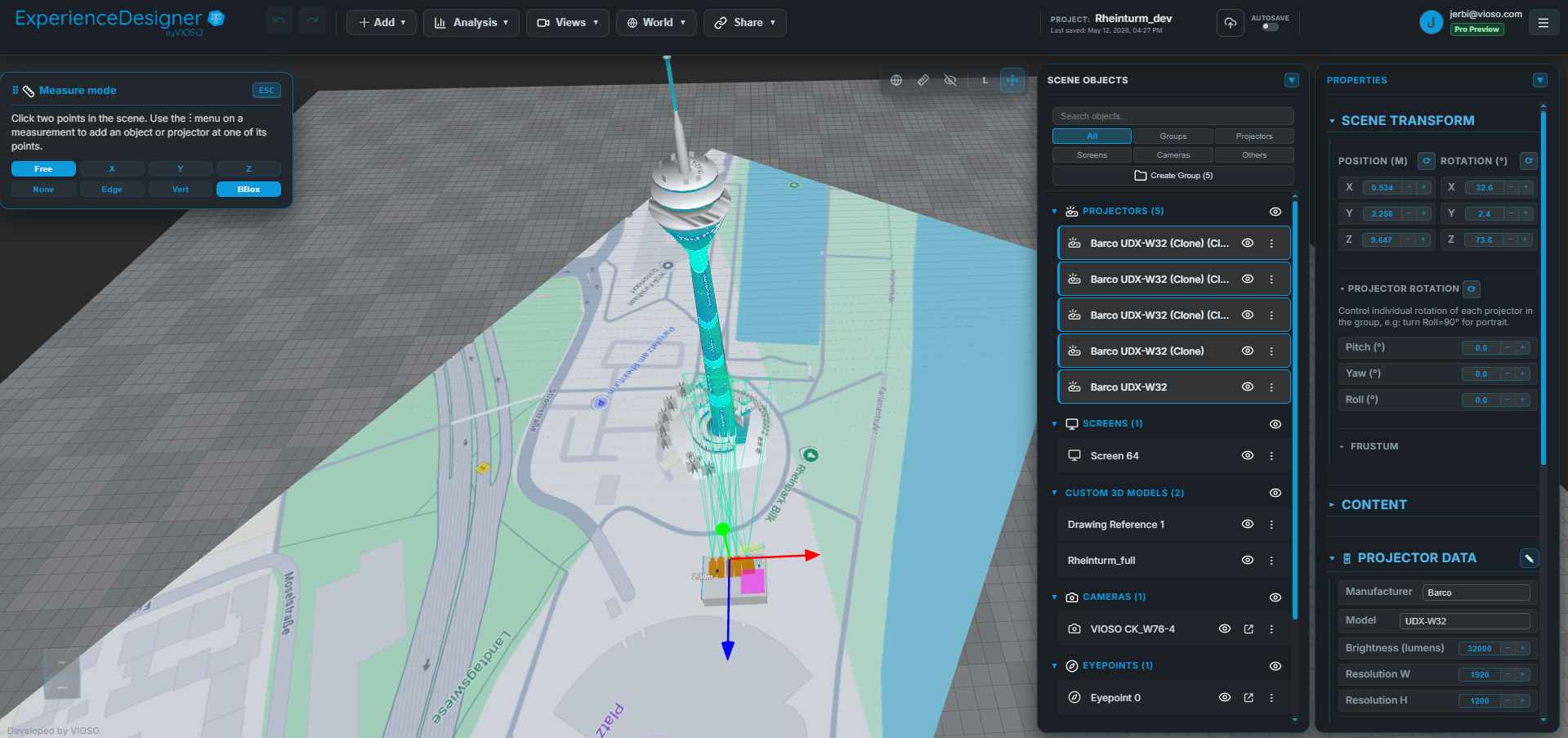Open the World dropdown menu

click(x=656, y=22)
